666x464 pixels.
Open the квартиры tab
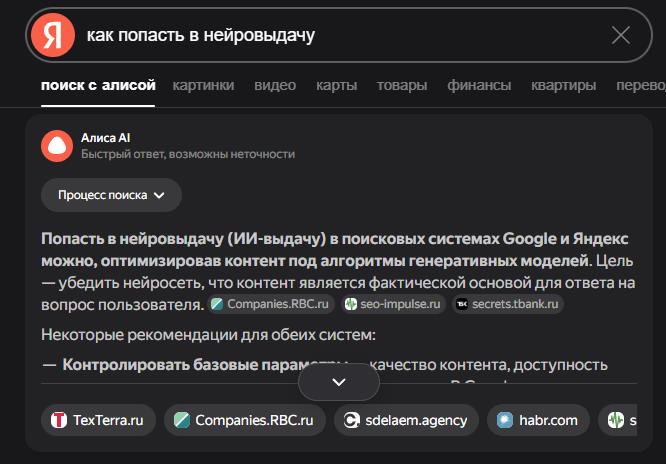(563, 85)
